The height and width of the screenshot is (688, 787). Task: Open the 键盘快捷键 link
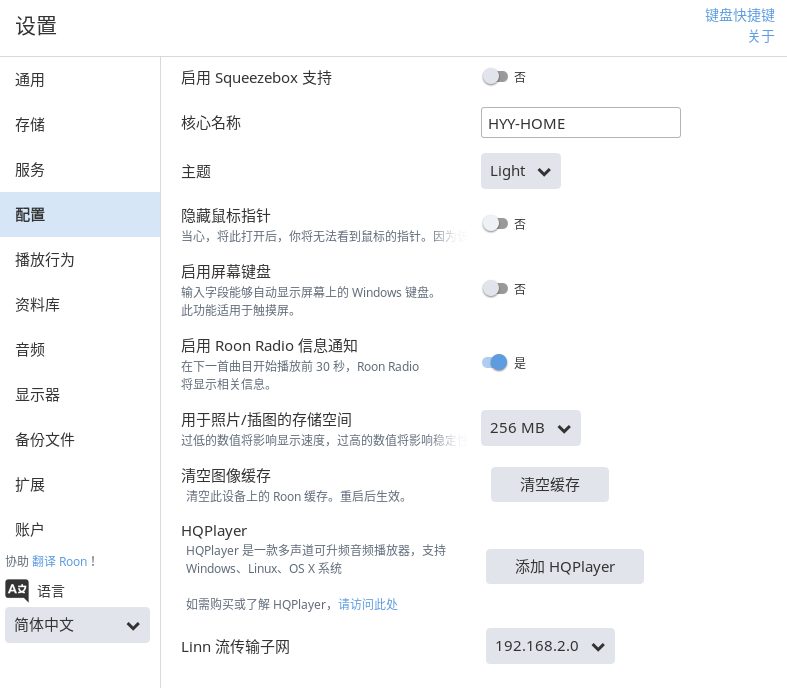coord(739,15)
